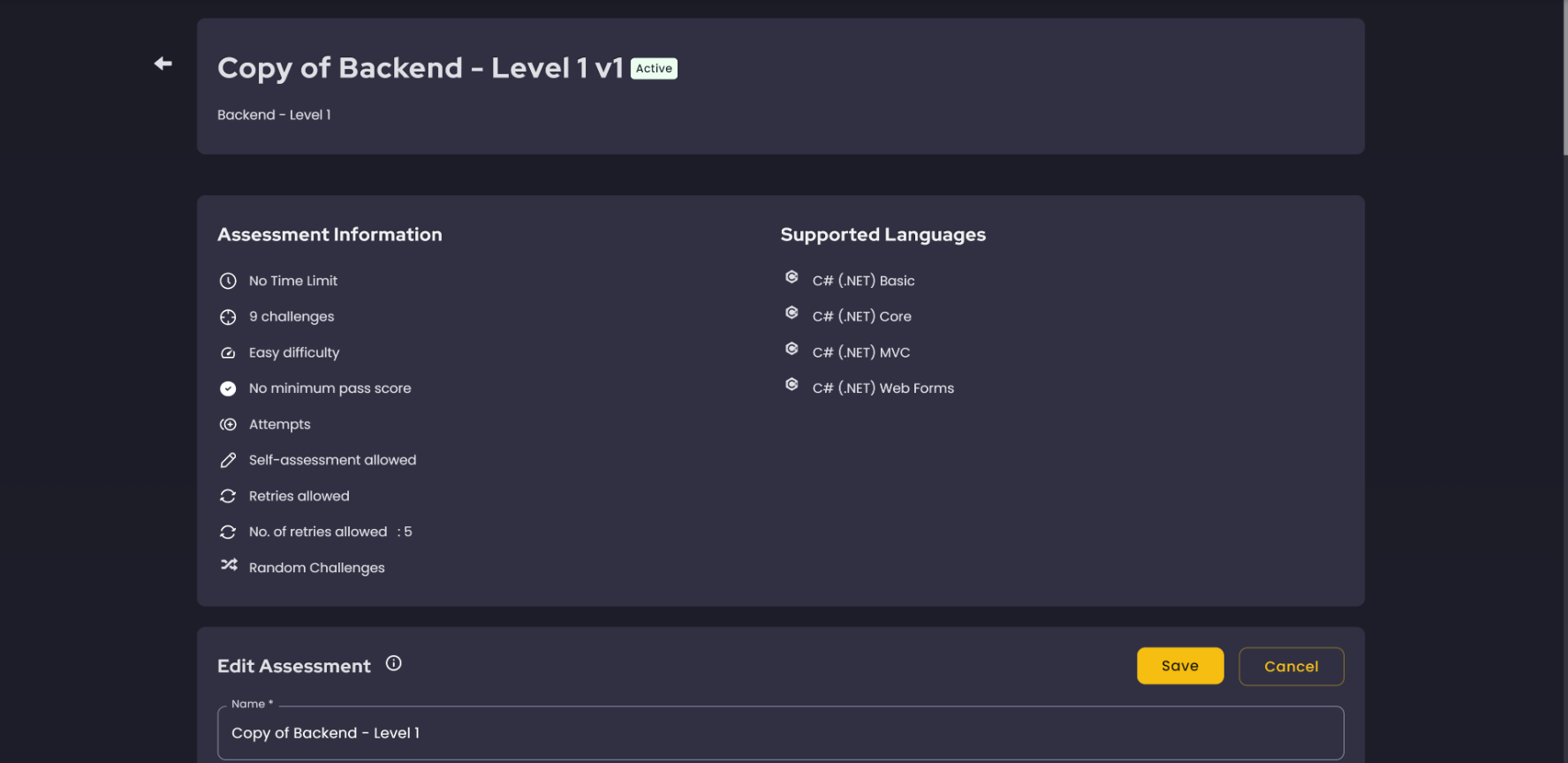Save the assessment changes

pos(1179,666)
